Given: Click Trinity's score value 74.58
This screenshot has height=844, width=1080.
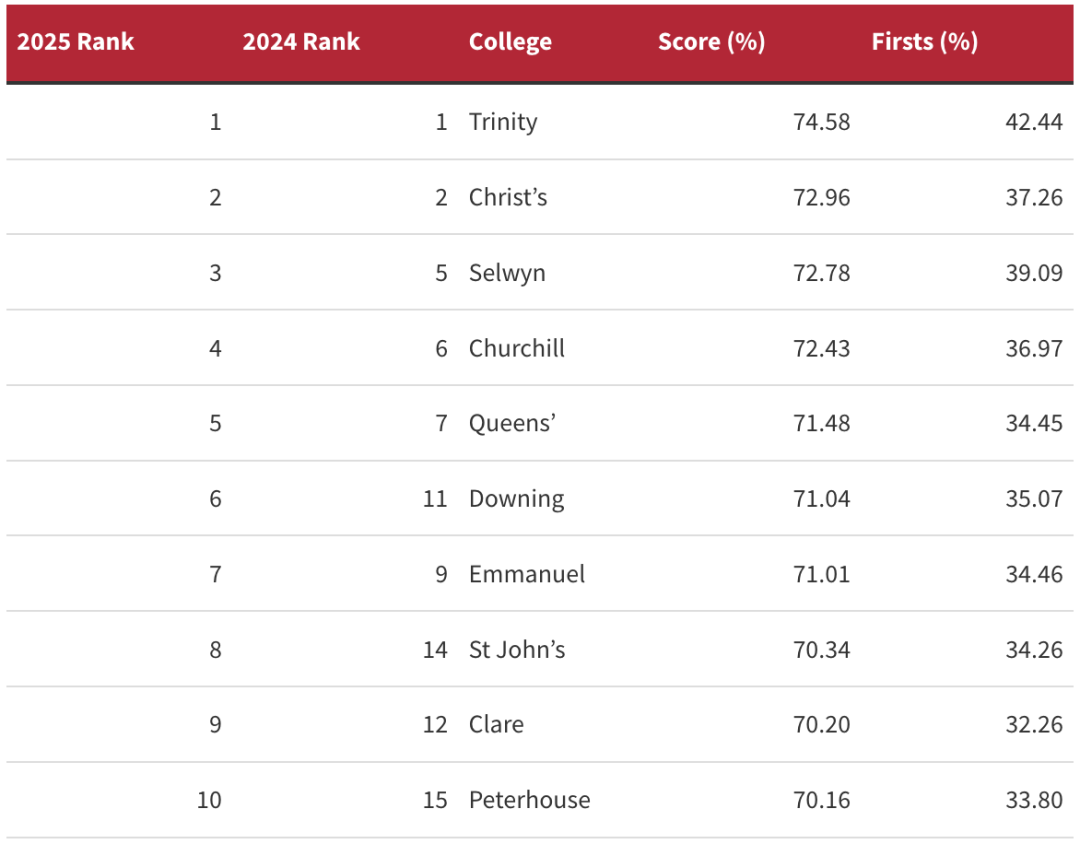Looking at the screenshot, I should tap(822, 122).
